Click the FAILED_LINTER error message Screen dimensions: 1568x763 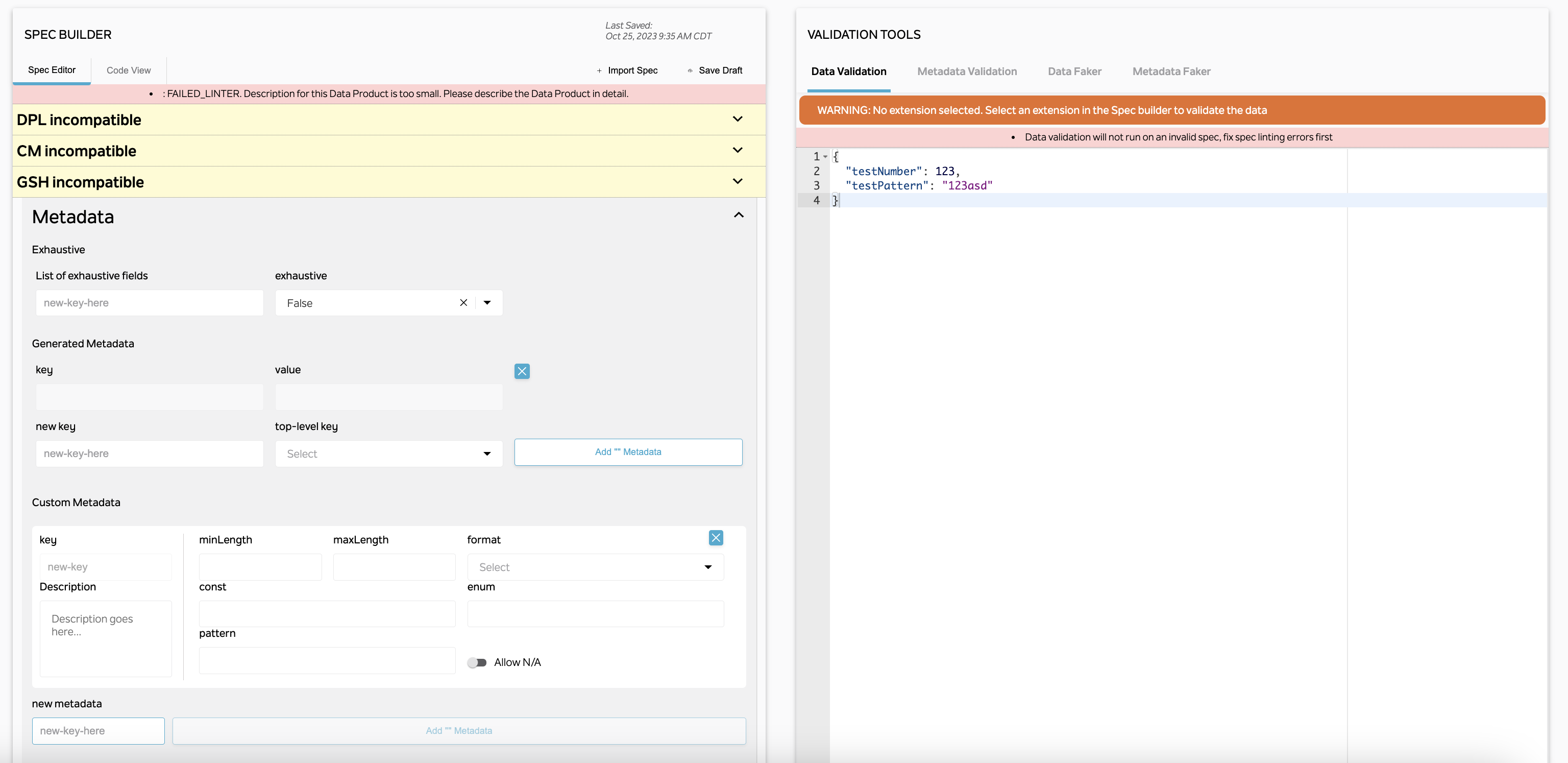[395, 94]
